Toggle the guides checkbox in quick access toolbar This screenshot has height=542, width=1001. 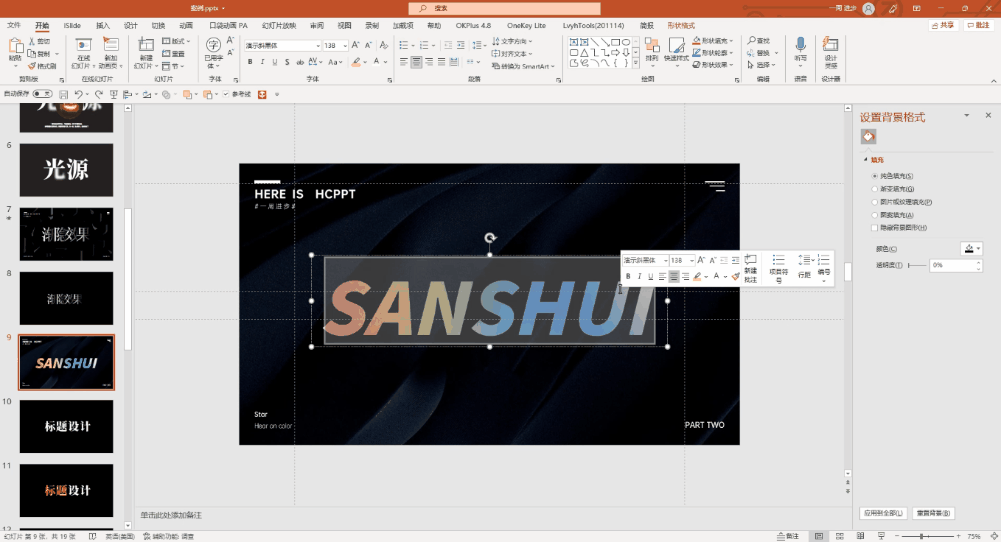pyautogui.click(x=225, y=94)
